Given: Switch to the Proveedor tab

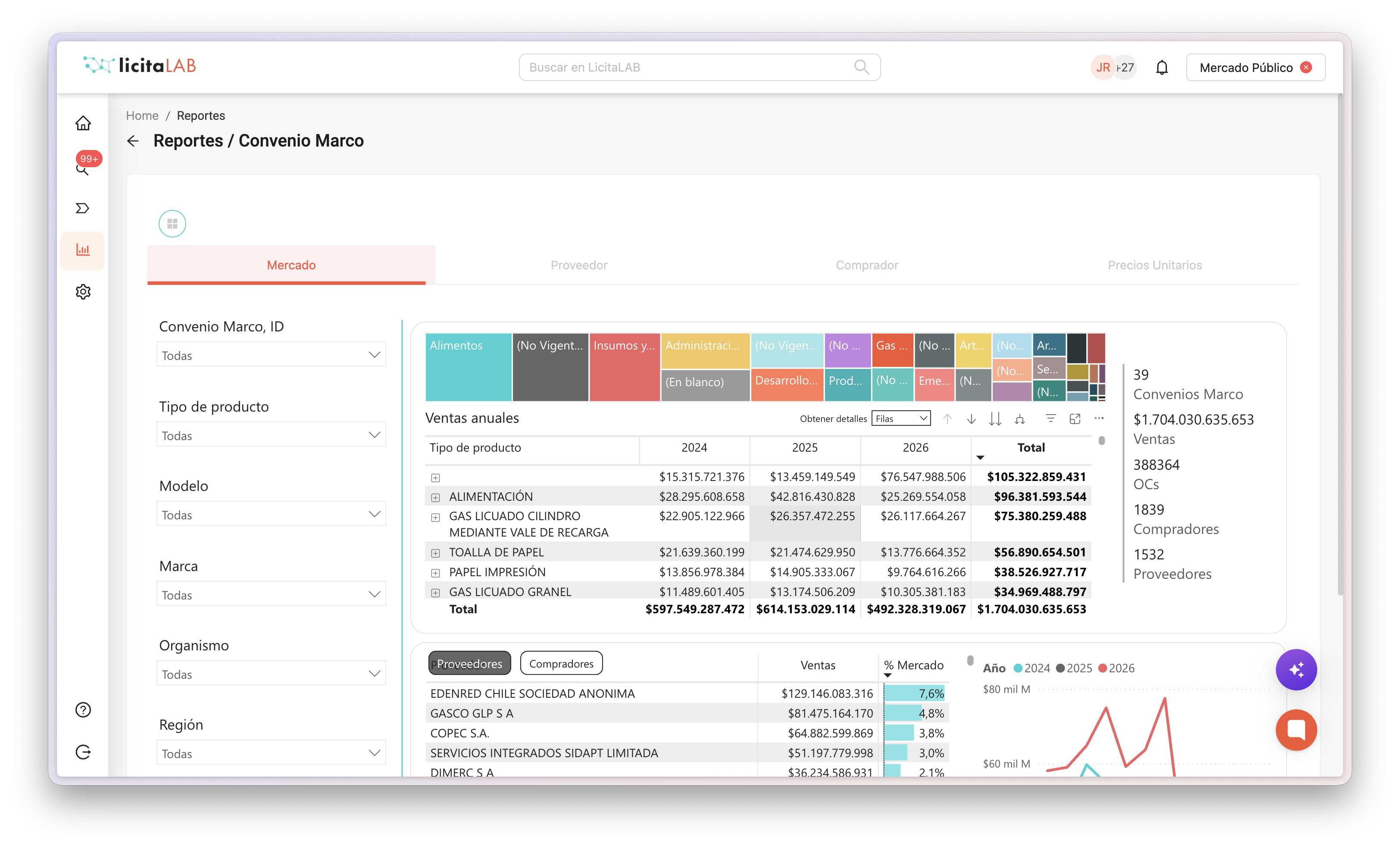Looking at the screenshot, I should pyautogui.click(x=579, y=265).
